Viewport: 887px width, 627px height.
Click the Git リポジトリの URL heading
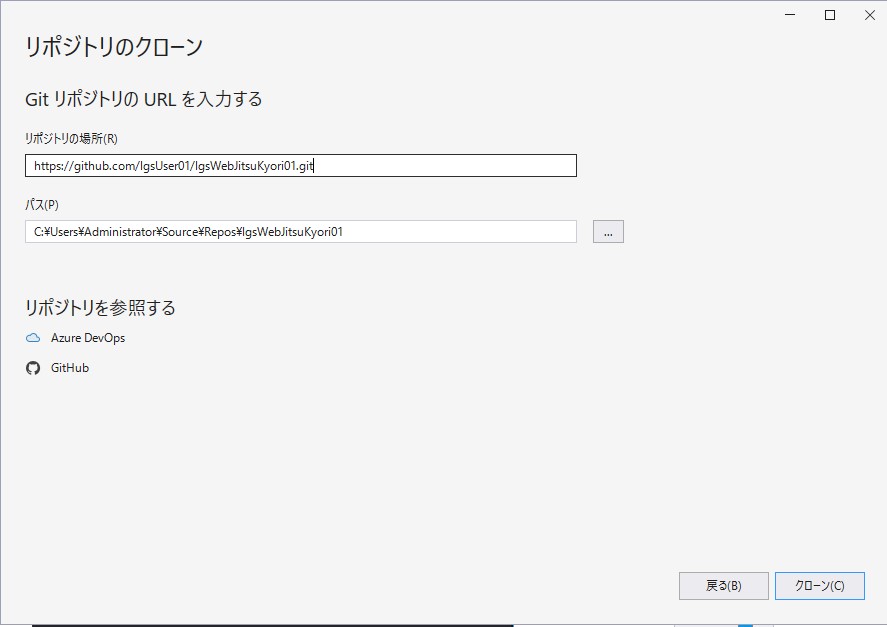[143, 99]
